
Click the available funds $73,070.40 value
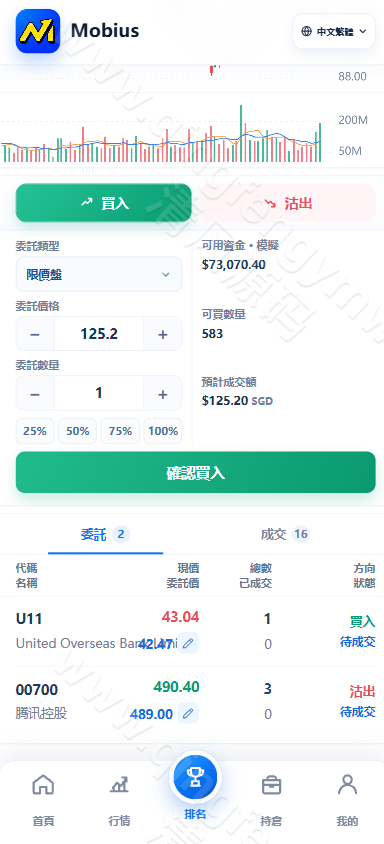click(234, 265)
